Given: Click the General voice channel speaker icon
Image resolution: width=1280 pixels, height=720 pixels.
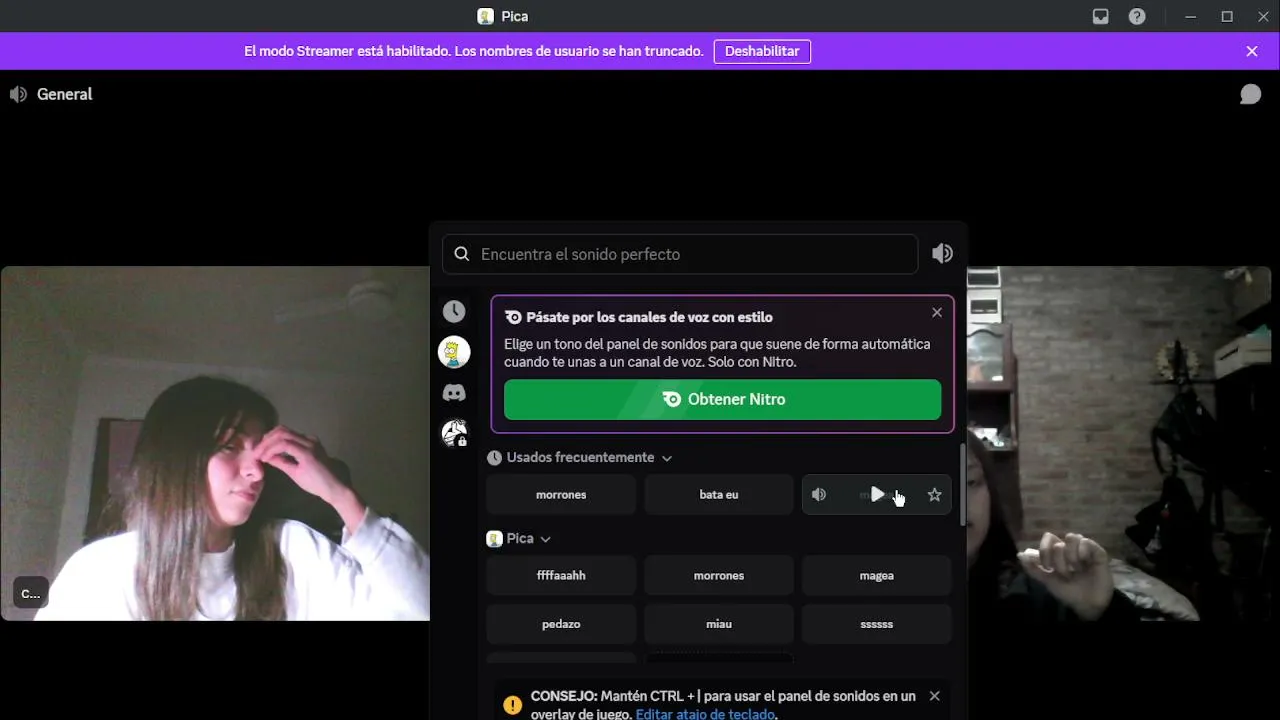Looking at the screenshot, I should click(x=18, y=94).
